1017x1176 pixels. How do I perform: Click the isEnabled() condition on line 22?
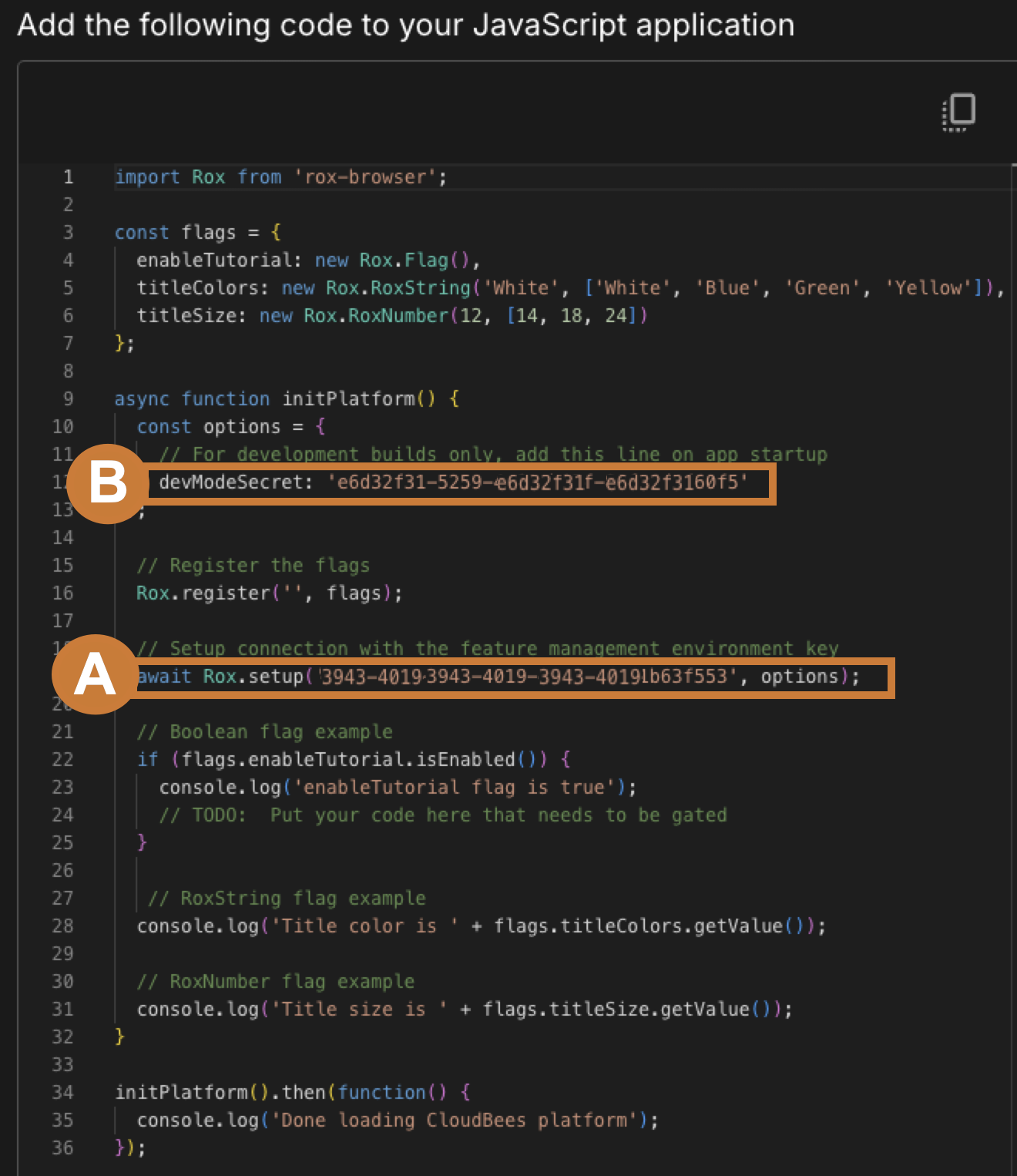(x=465, y=760)
